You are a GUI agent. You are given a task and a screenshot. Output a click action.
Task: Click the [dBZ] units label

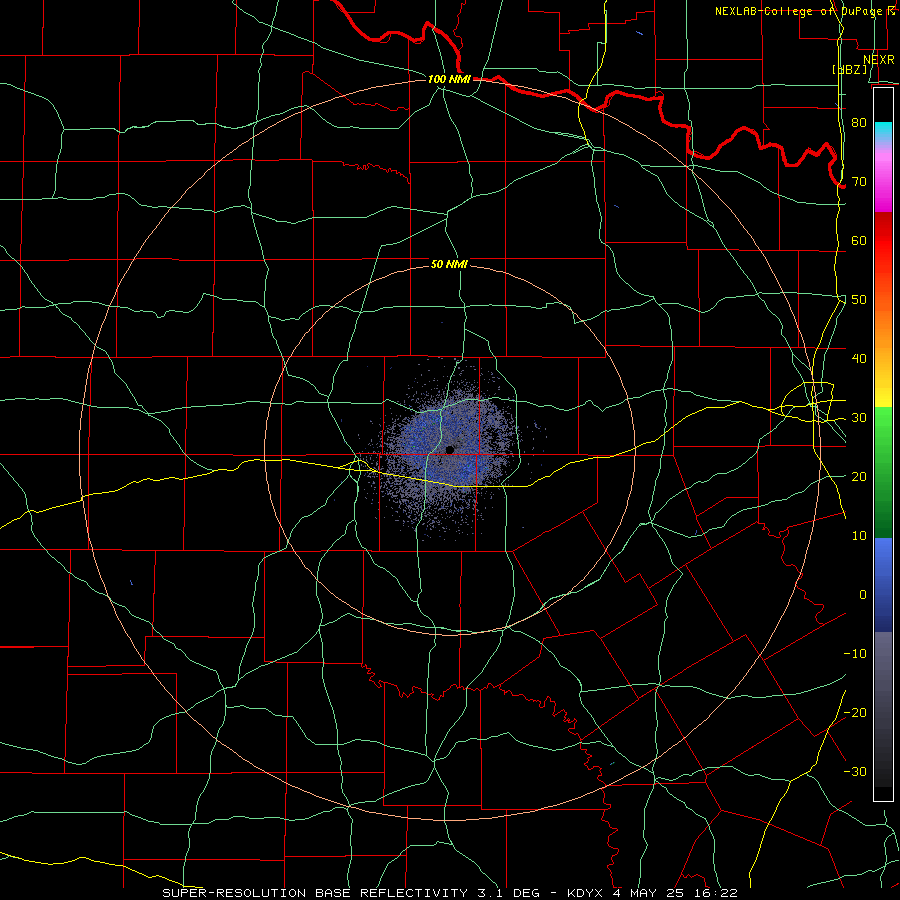pos(850,69)
